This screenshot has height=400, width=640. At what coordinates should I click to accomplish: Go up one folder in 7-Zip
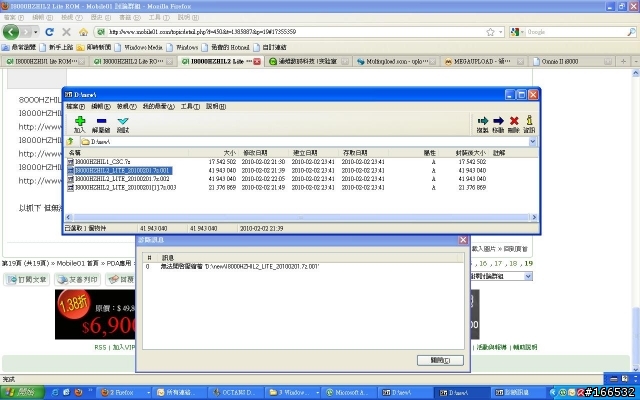[70, 142]
